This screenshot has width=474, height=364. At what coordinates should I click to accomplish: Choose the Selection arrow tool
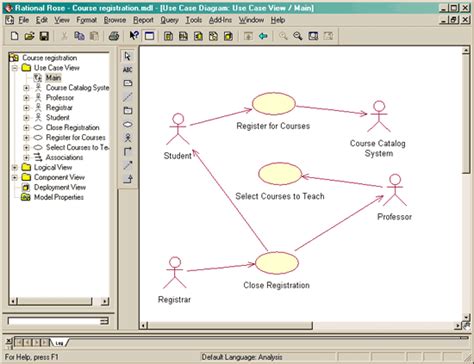(127, 56)
